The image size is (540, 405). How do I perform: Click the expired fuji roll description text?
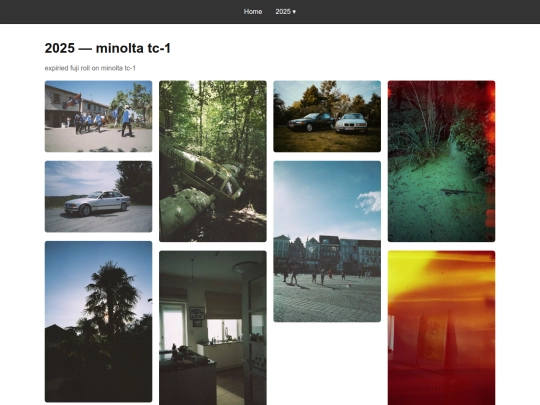[90, 68]
